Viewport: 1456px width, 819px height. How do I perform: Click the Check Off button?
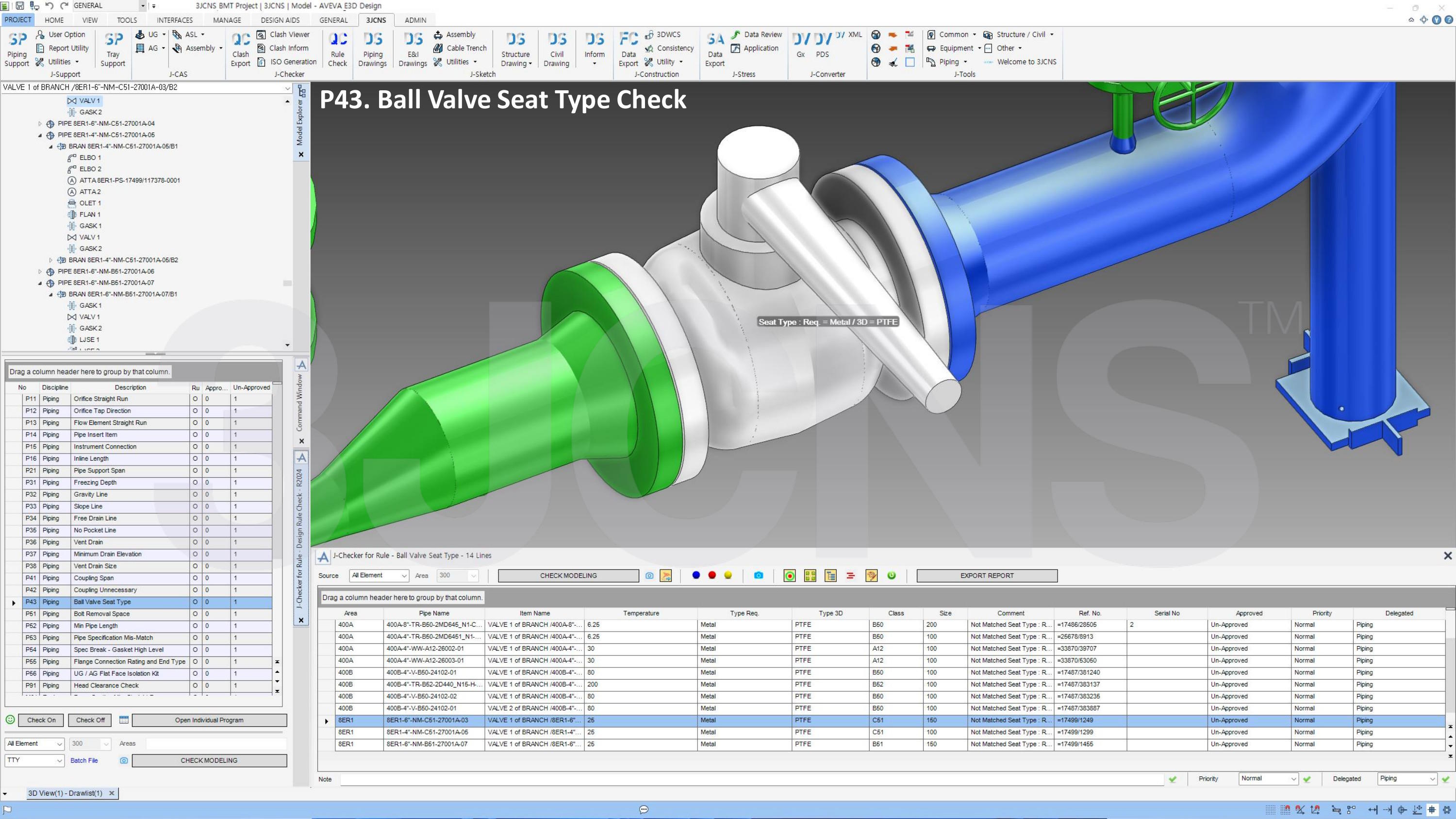pos(90,720)
